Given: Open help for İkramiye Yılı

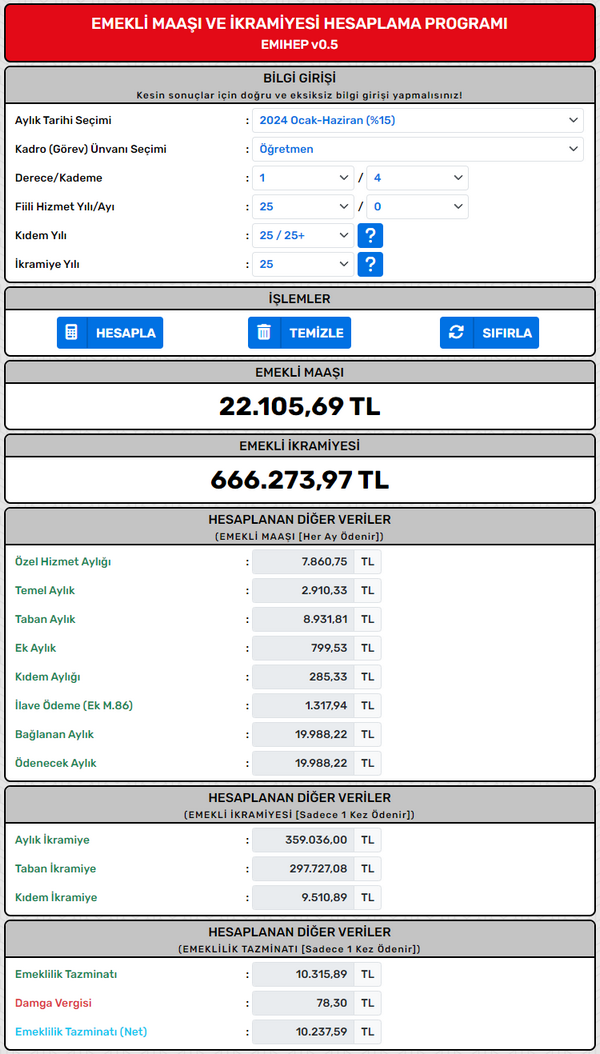Looking at the screenshot, I should [370, 264].
